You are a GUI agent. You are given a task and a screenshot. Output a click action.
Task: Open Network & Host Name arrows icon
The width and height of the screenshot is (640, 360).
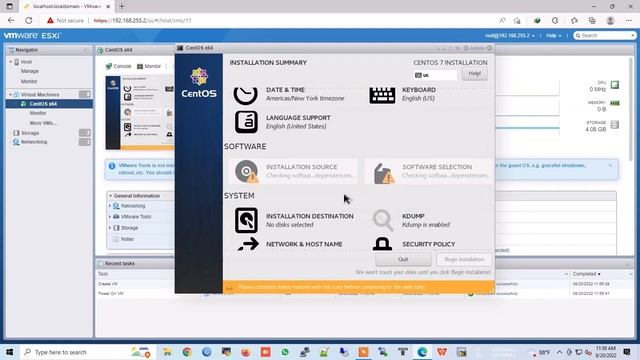(248, 244)
